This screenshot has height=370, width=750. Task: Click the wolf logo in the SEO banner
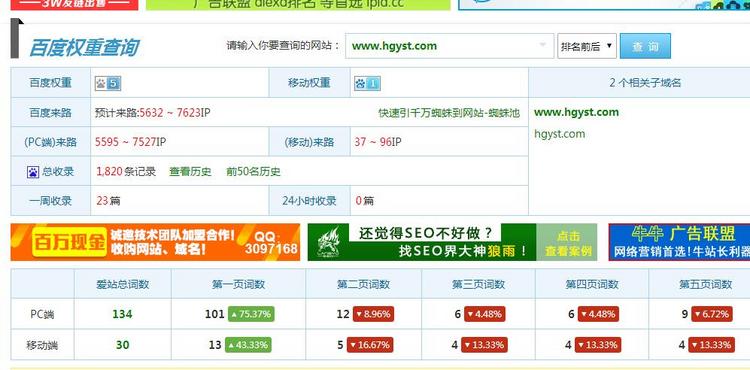[329, 242]
